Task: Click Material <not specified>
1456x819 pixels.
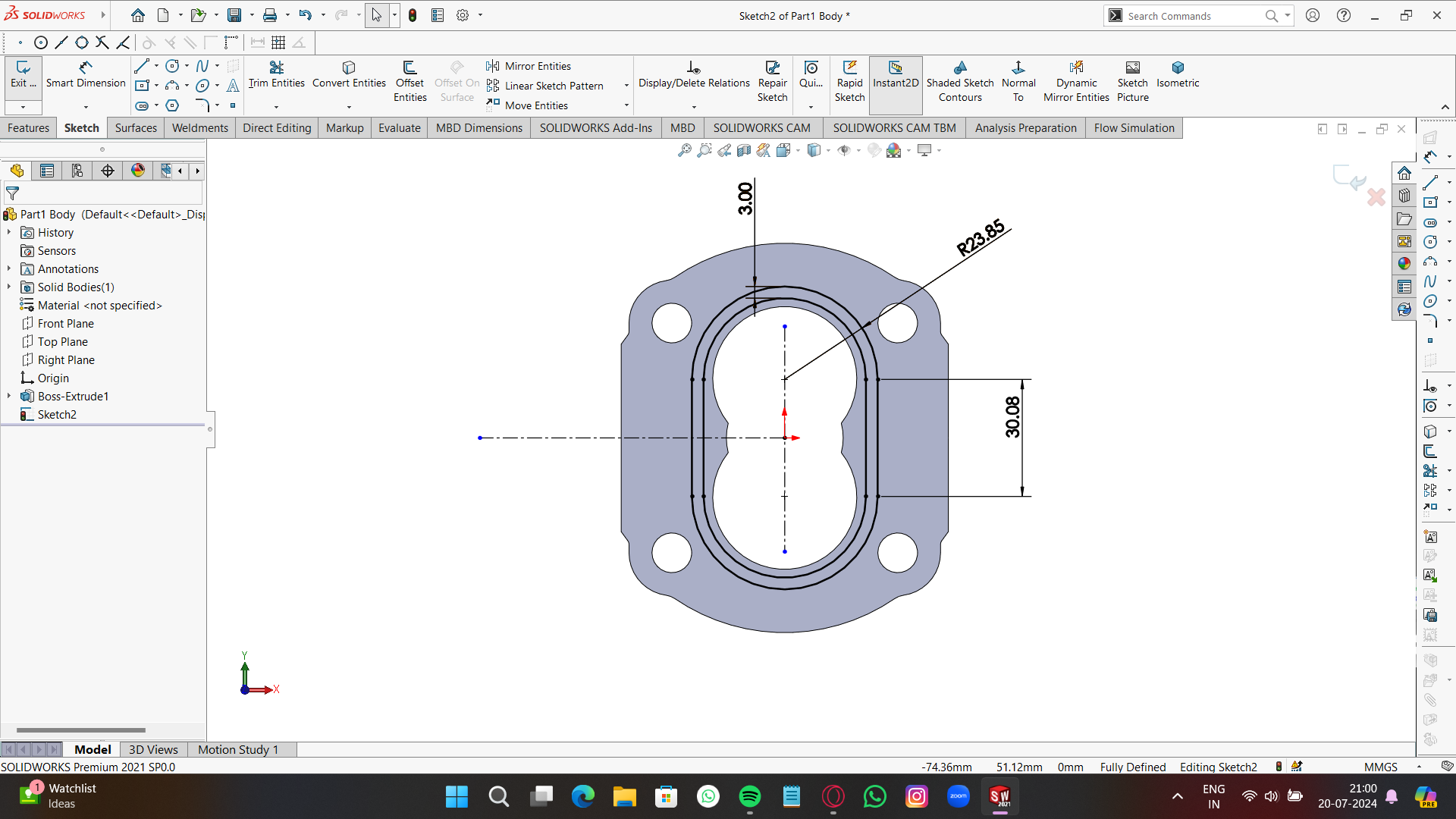Action: pos(99,305)
